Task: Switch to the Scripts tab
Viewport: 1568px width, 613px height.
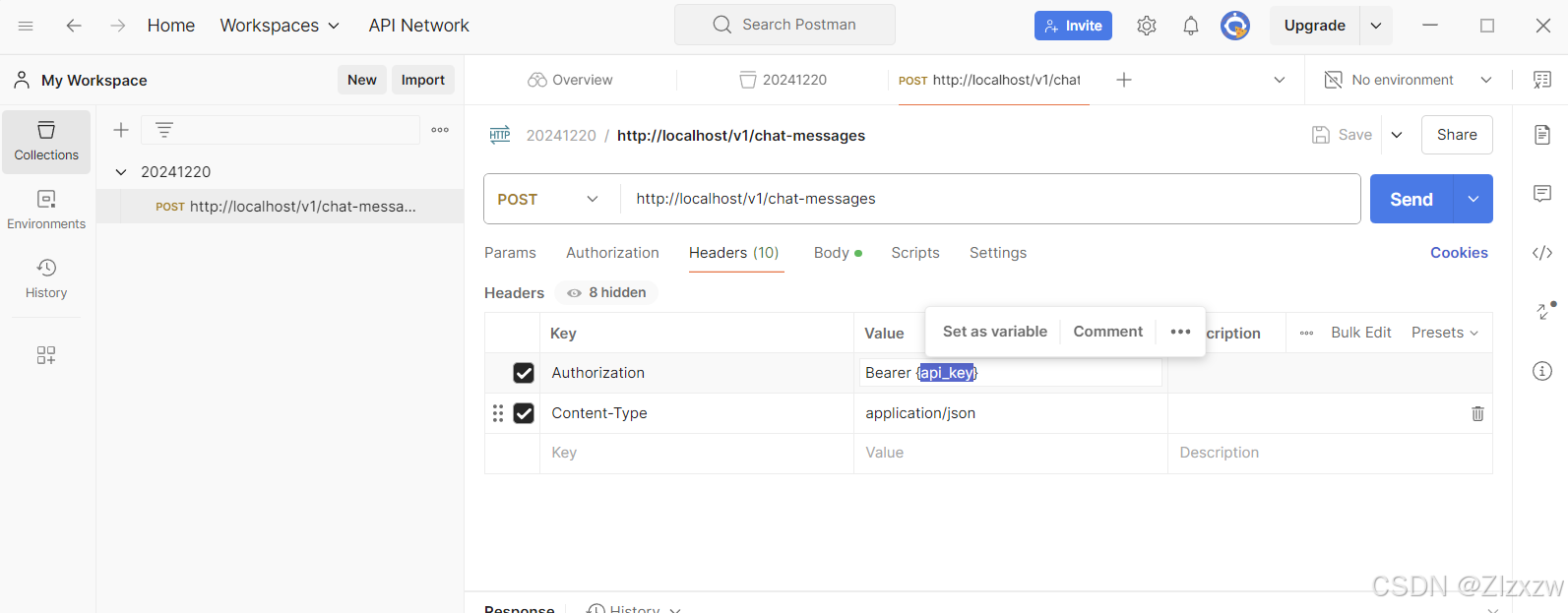Action: coord(915,253)
